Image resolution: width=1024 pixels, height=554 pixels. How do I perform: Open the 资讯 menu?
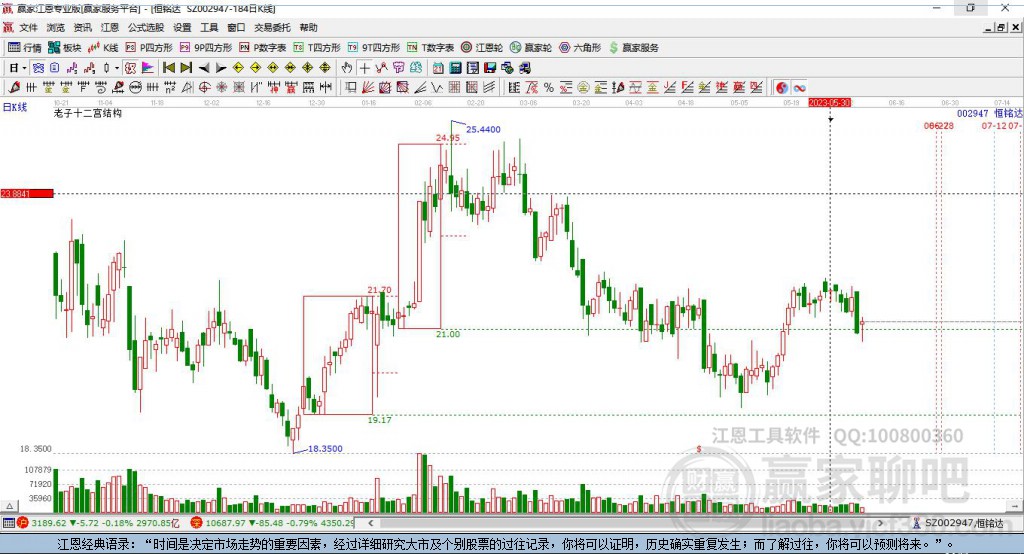pos(82,27)
